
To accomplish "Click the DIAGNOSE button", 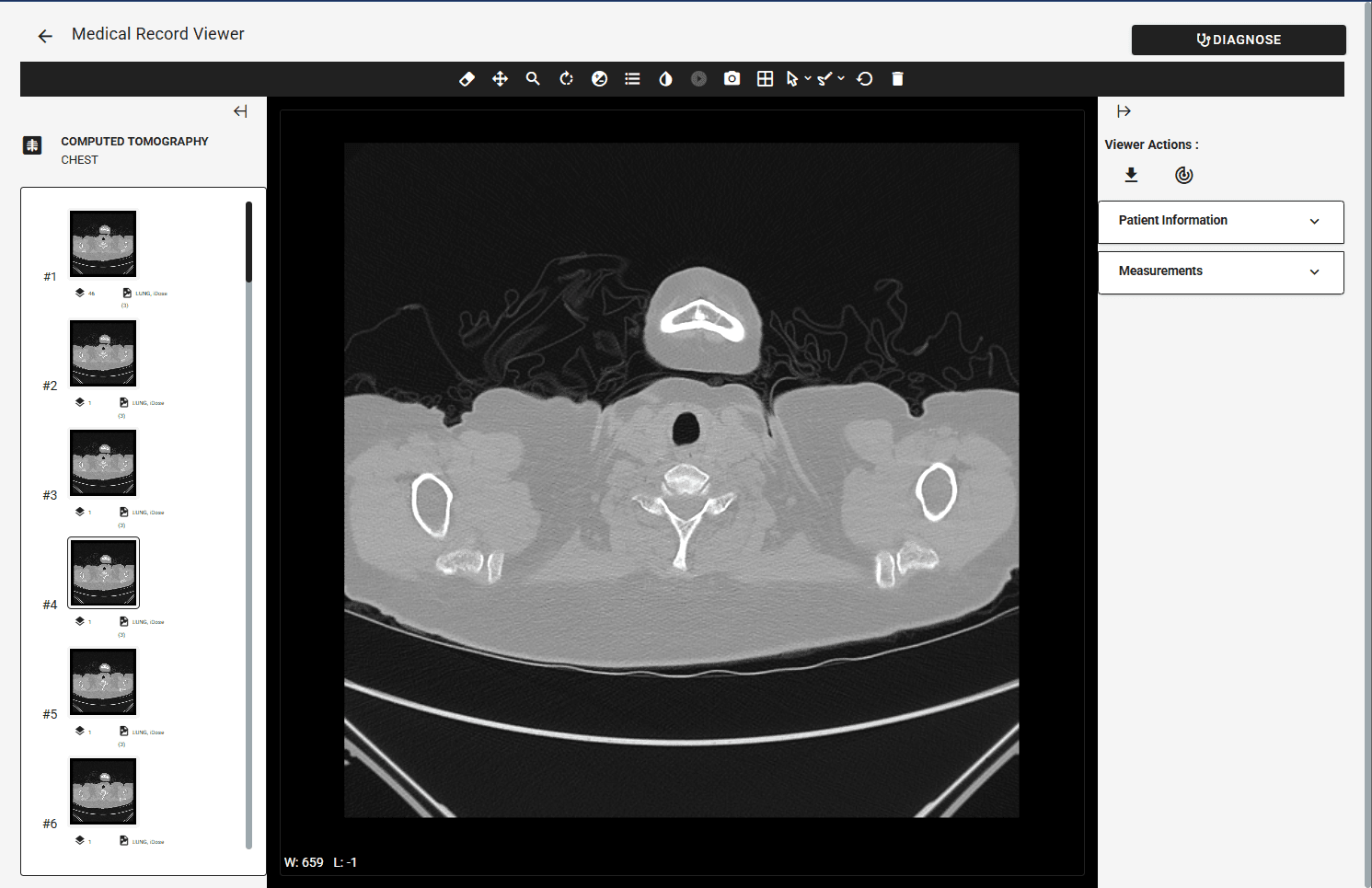I will 1239,40.
